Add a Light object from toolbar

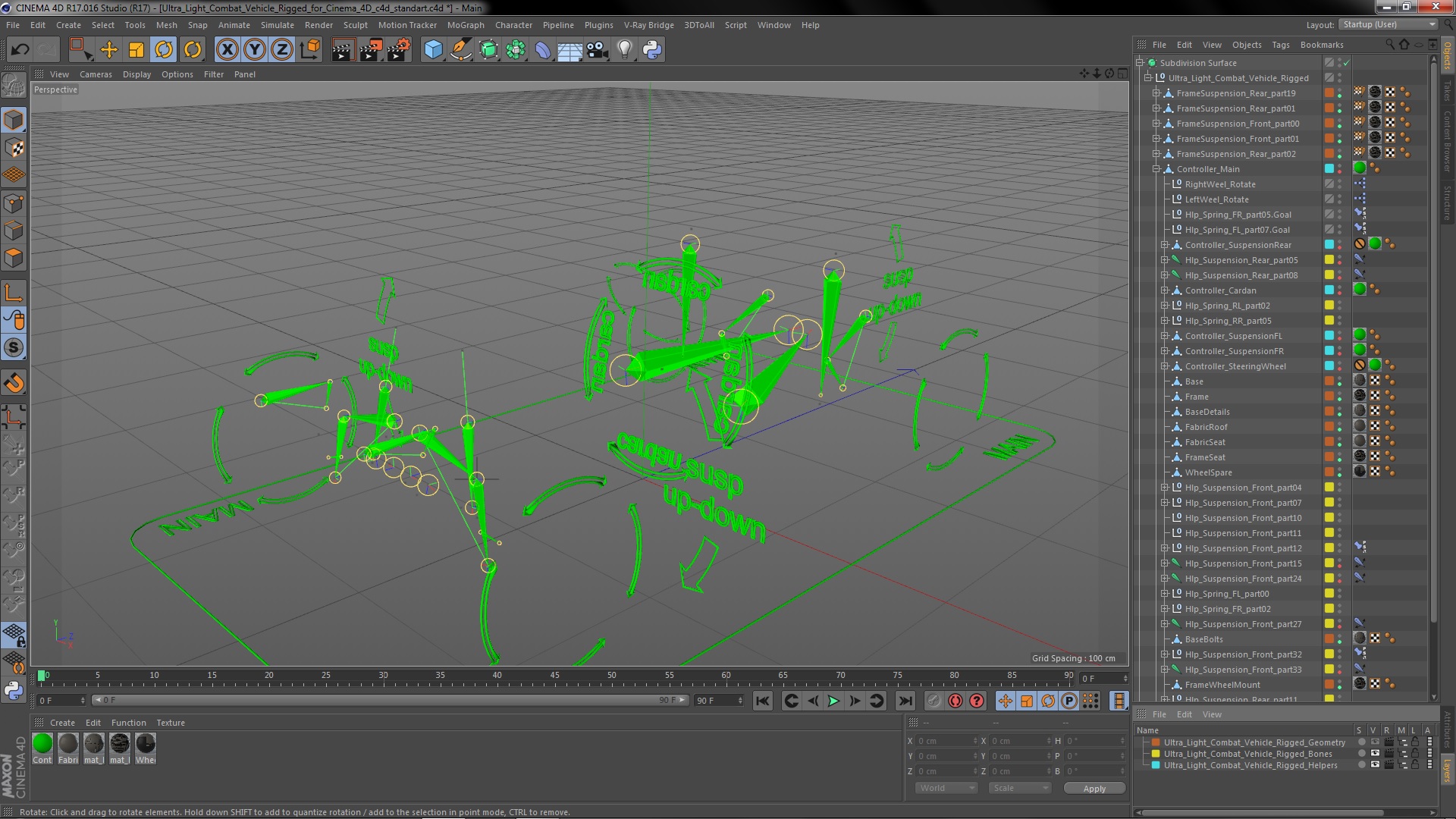click(x=624, y=50)
